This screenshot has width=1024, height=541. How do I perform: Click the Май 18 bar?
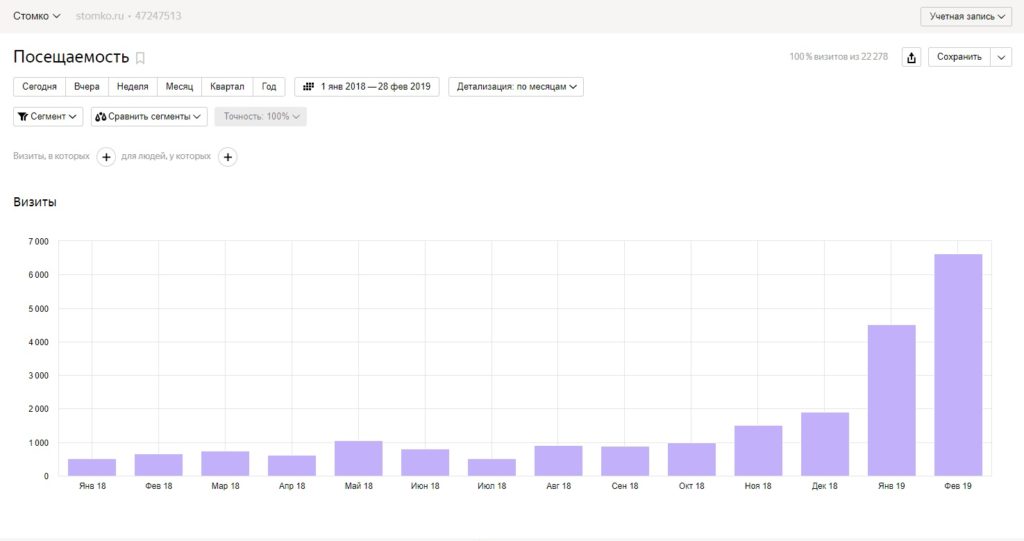click(359, 458)
